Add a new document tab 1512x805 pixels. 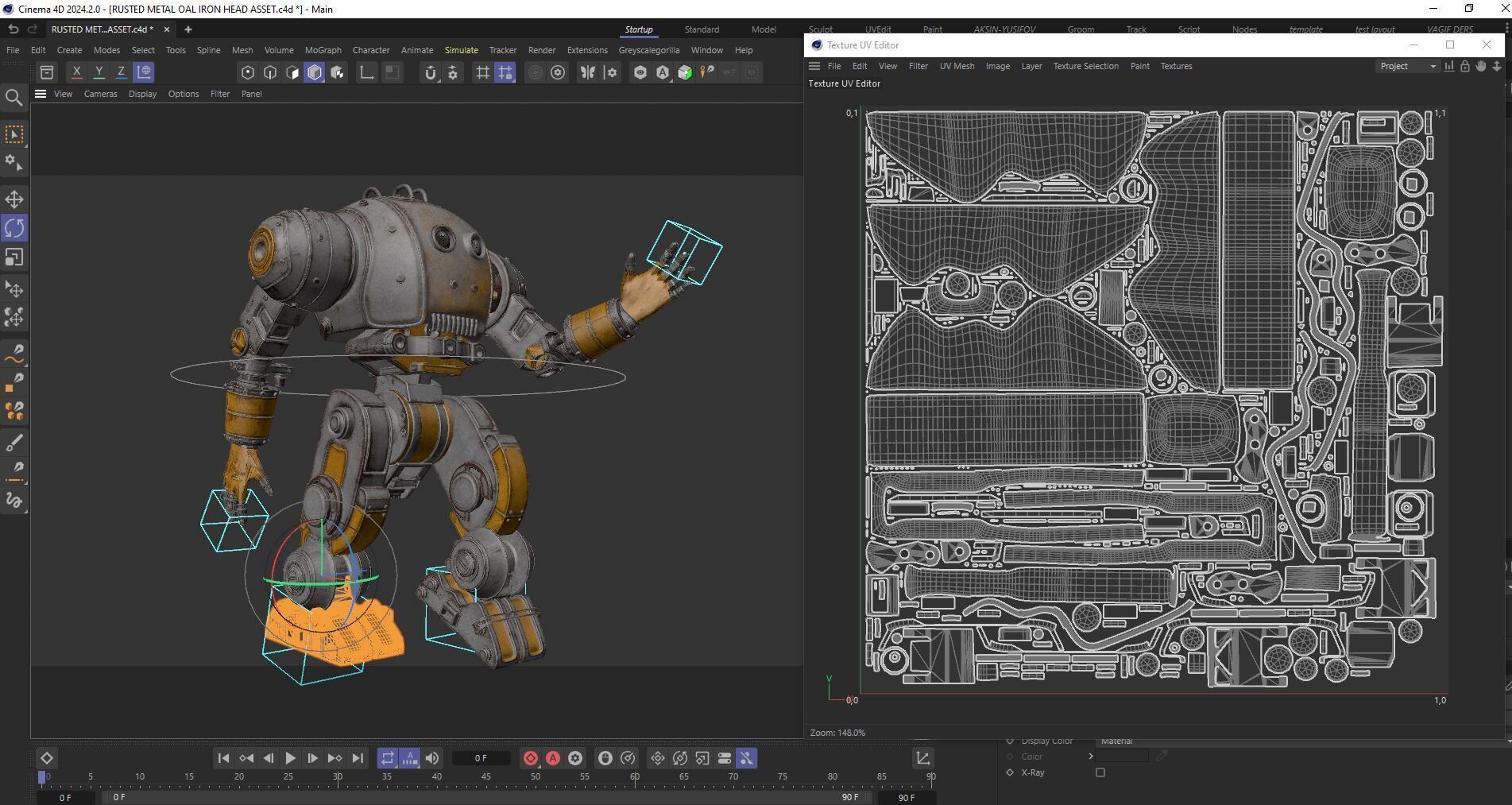(x=188, y=29)
